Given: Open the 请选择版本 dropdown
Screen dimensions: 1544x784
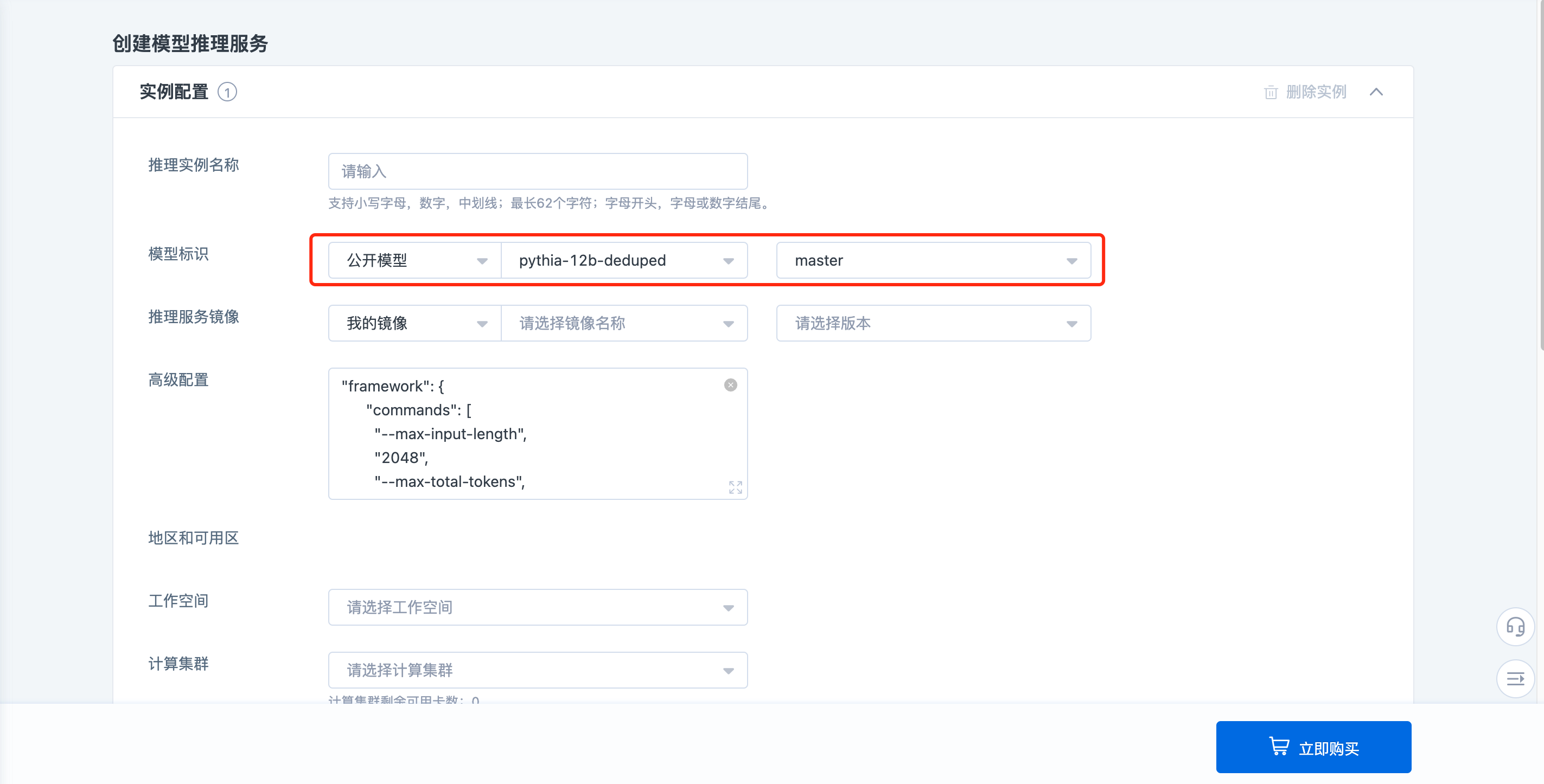Looking at the screenshot, I should 933,324.
